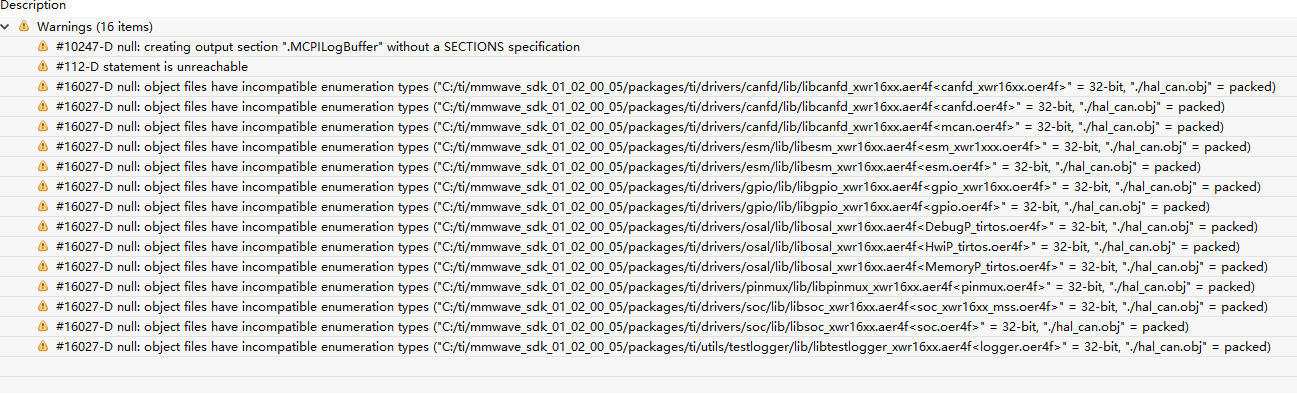Click warning icon of DebugP_tirtos.oer4f entry
Image resolution: width=1297 pixels, height=394 pixels.
point(42,227)
